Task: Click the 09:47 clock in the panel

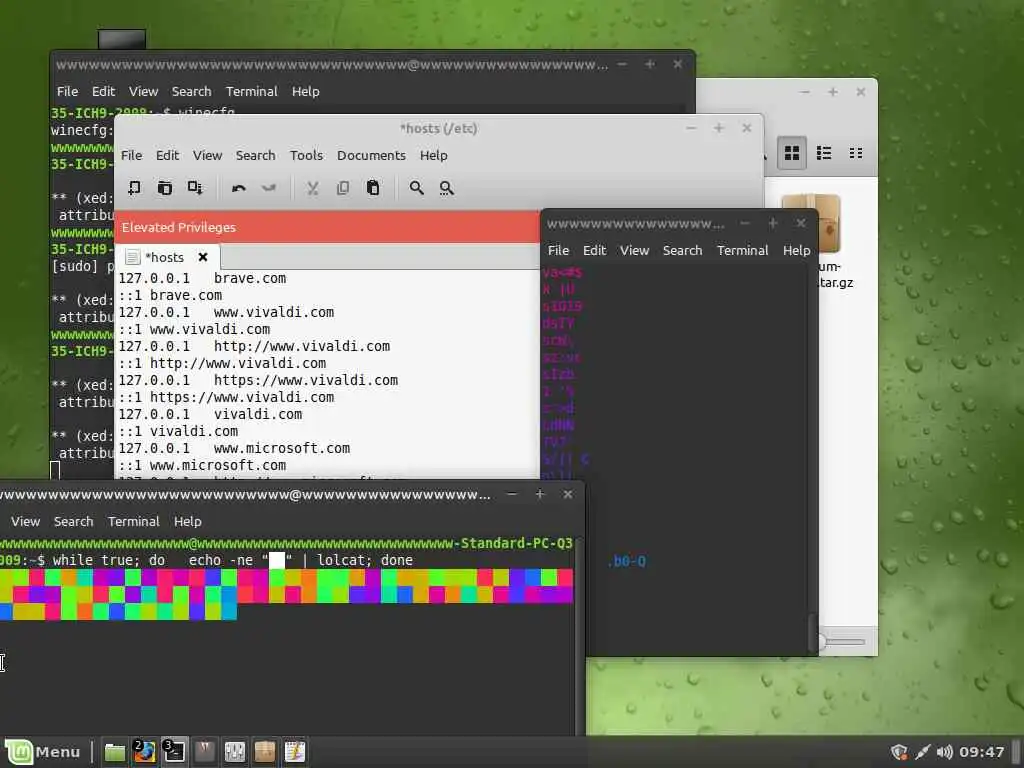Action: point(982,752)
